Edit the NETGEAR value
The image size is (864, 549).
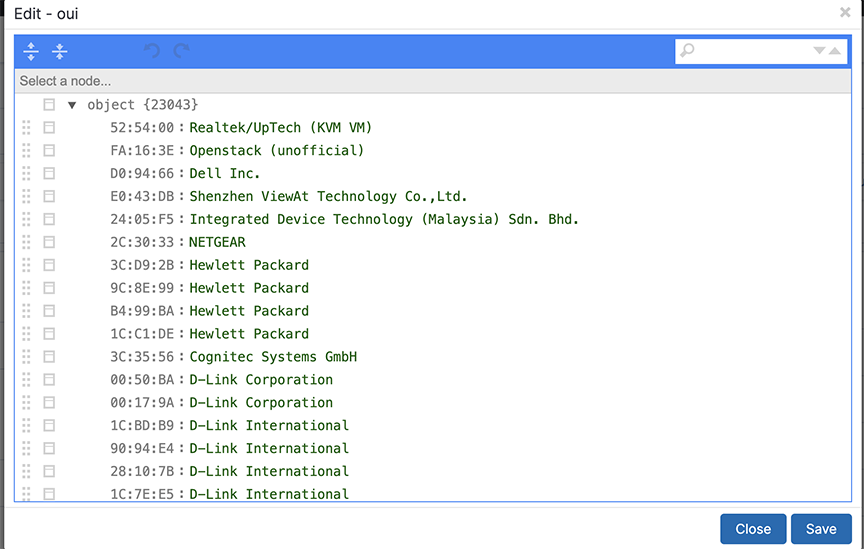pyautogui.click(x=217, y=242)
